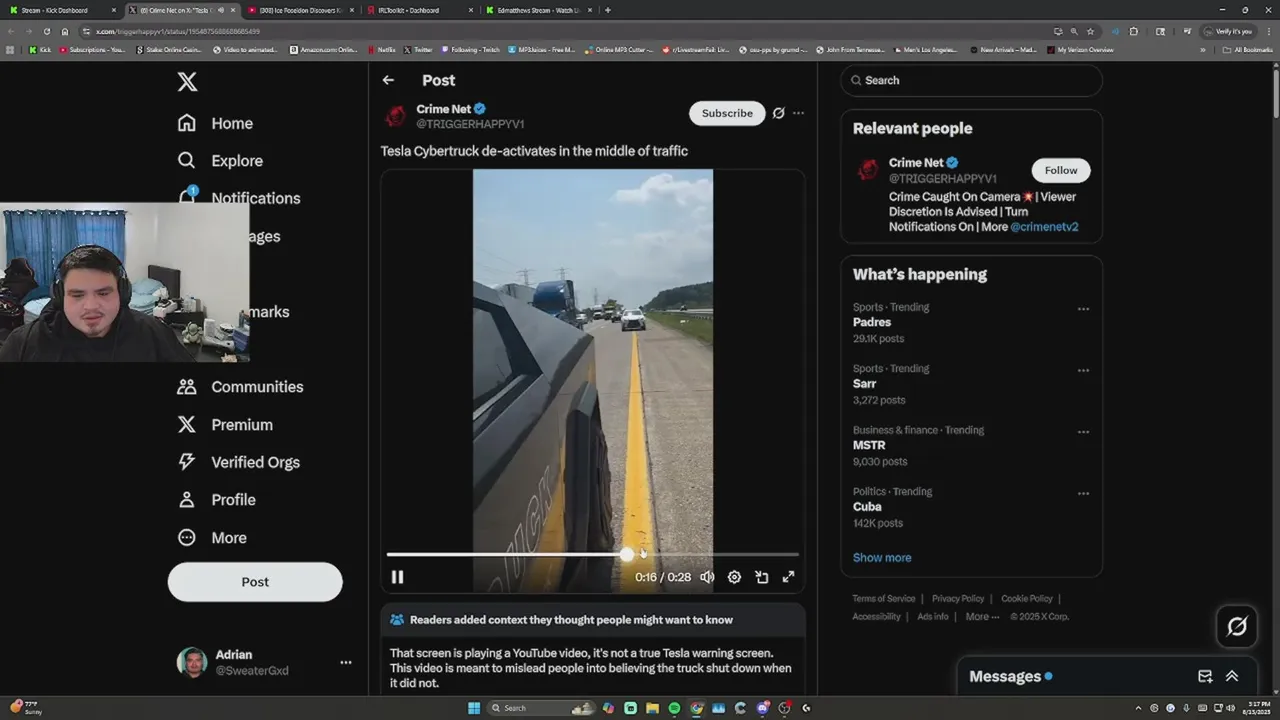The image size is (1280, 720).
Task: Click the X logo in sidebar
Action: click(187, 81)
